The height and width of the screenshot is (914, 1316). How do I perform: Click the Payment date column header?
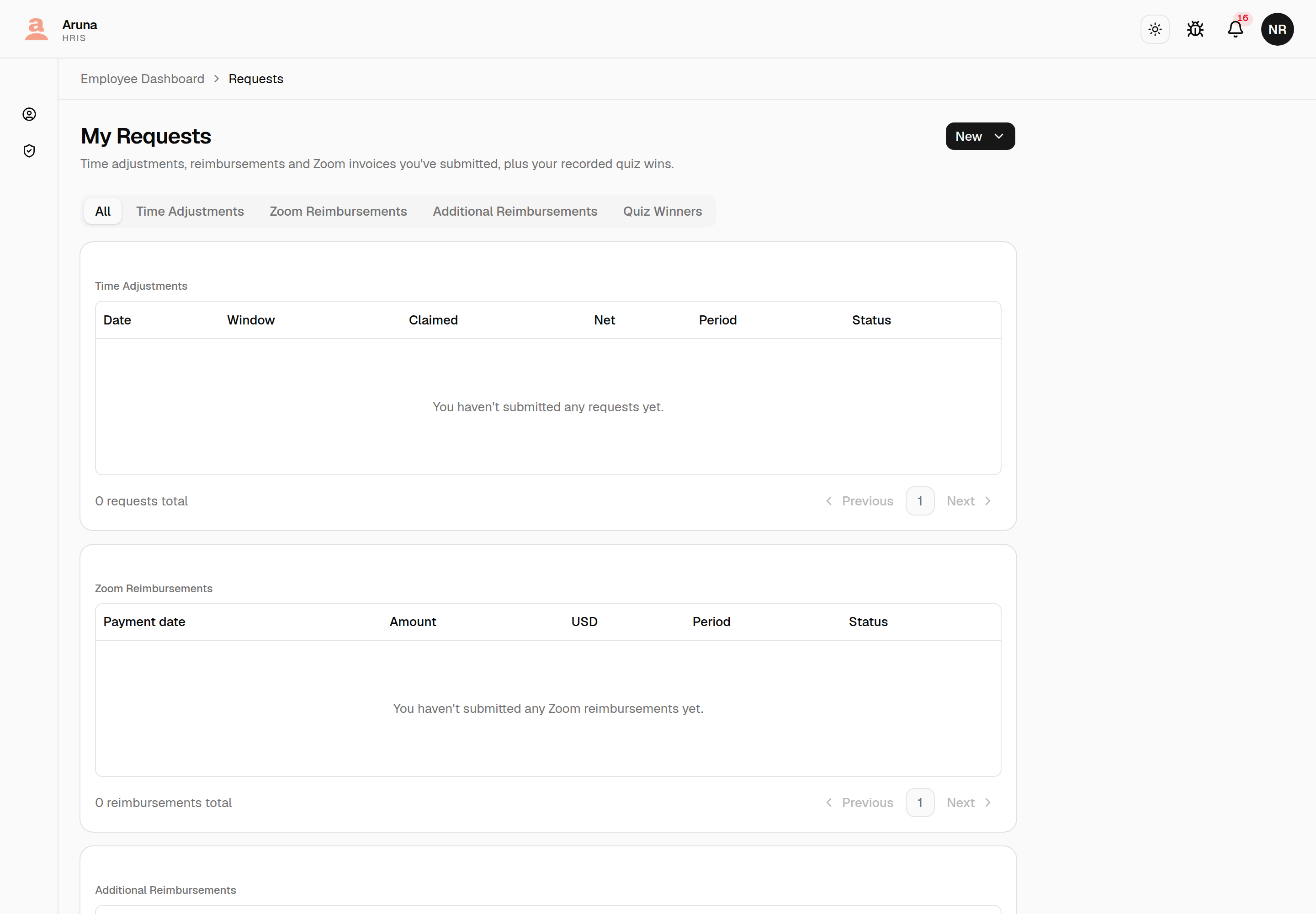(144, 622)
